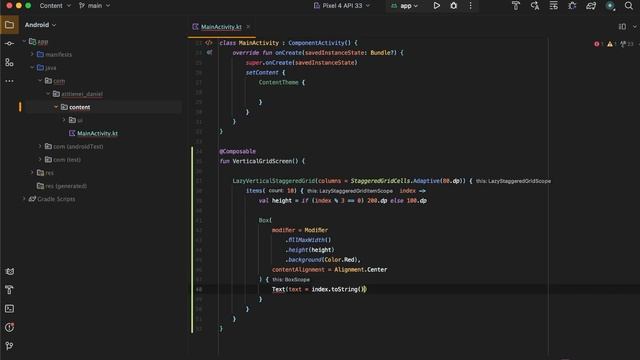
Task: Expand the manifests folder
Action: (x=32, y=54)
